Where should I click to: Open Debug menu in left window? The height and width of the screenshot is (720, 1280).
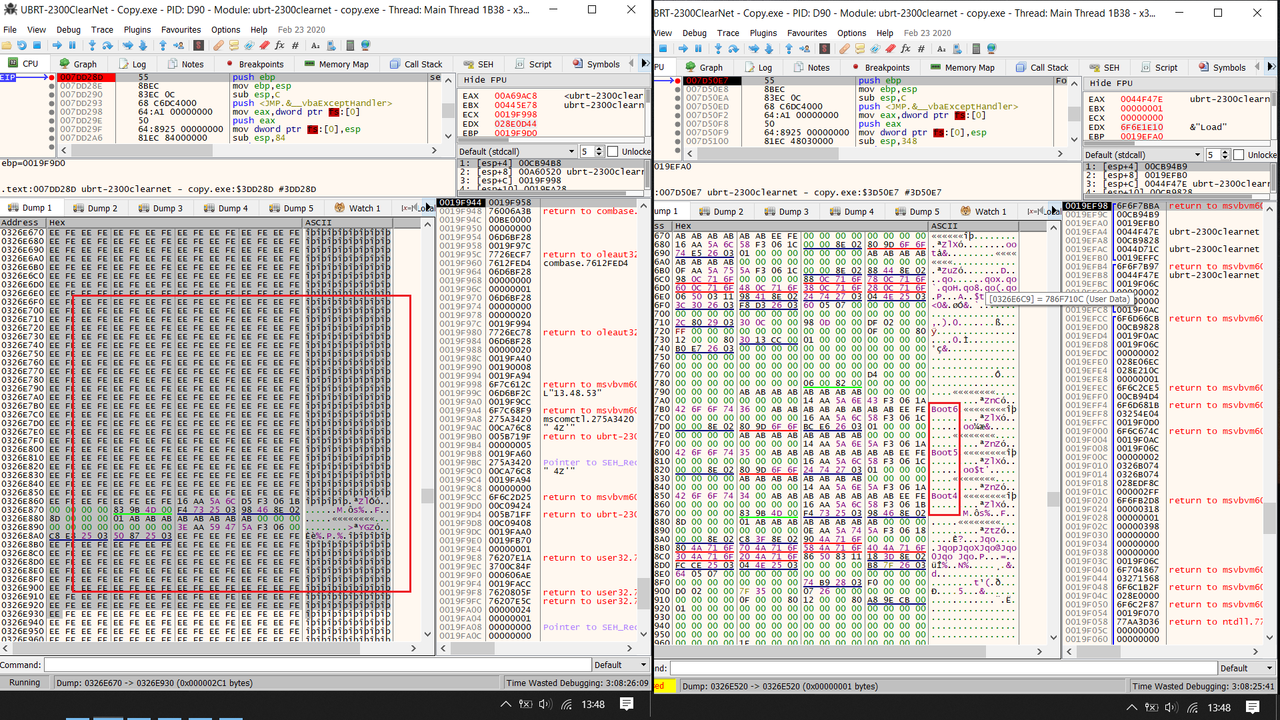pyautogui.click(x=68, y=30)
